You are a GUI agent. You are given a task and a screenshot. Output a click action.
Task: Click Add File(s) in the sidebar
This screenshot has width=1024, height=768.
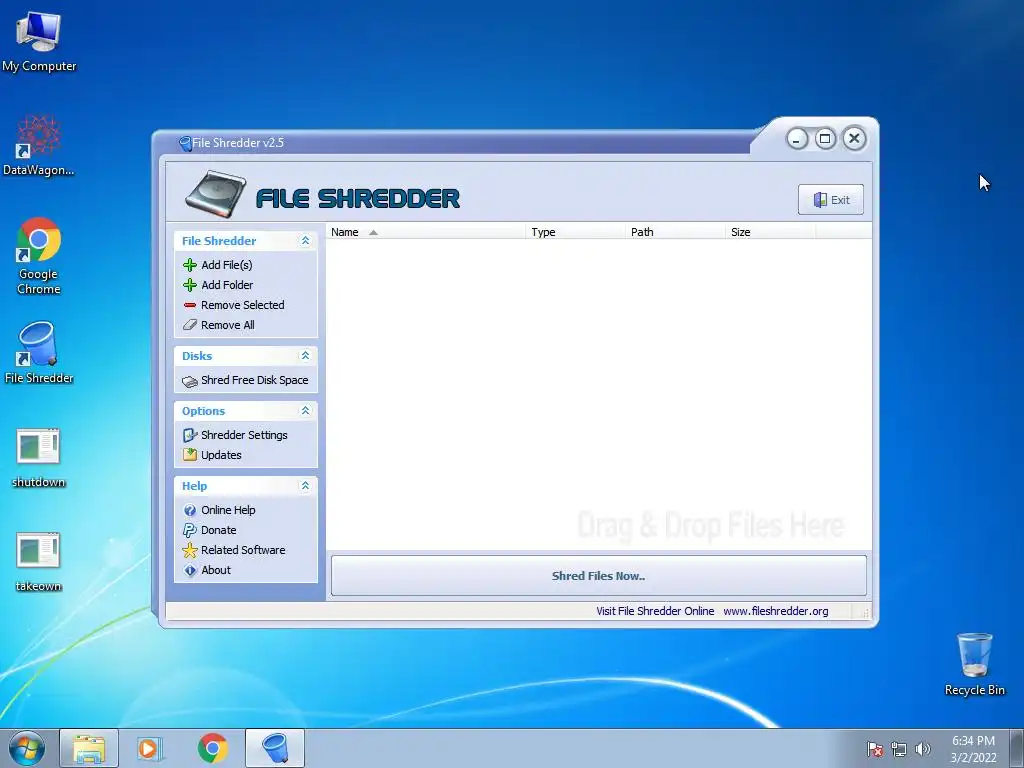pos(227,264)
